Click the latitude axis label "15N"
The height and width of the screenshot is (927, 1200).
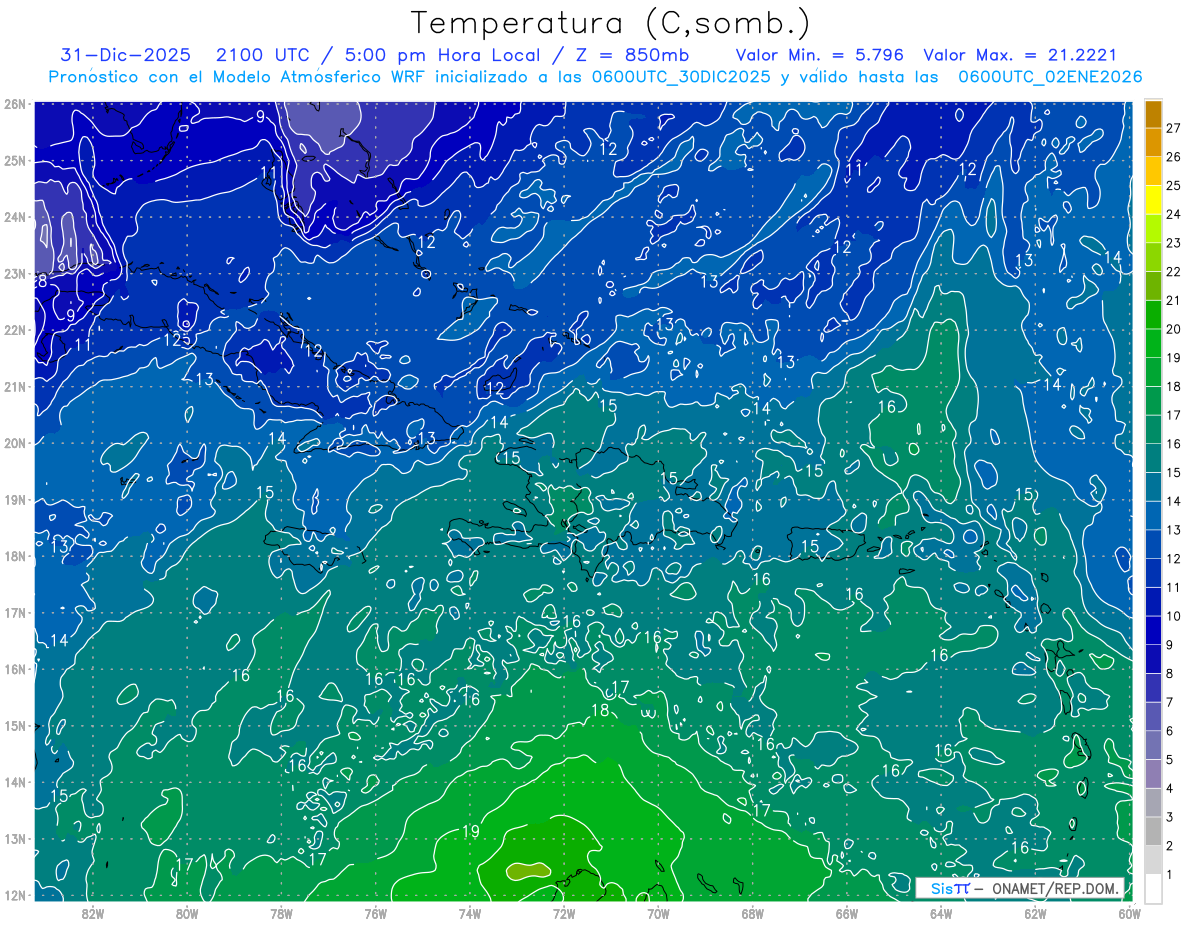click(x=14, y=726)
